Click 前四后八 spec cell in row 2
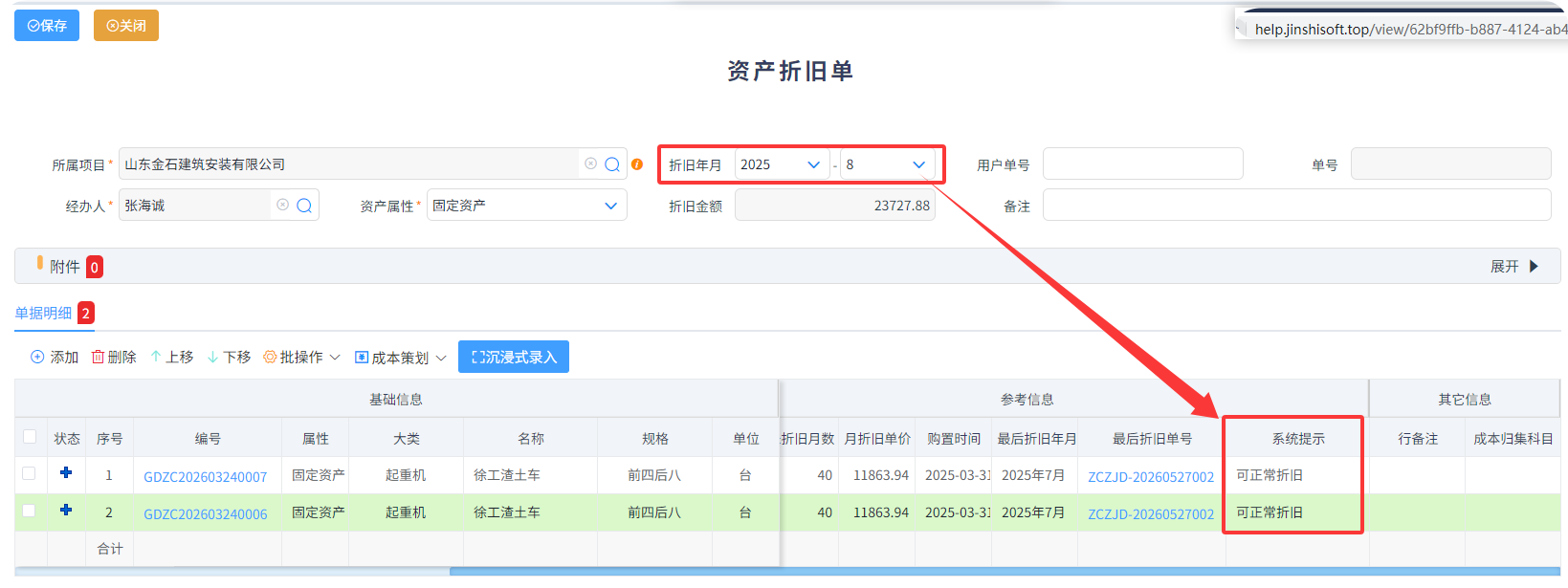The width and height of the screenshot is (1568, 588). (x=655, y=512)
